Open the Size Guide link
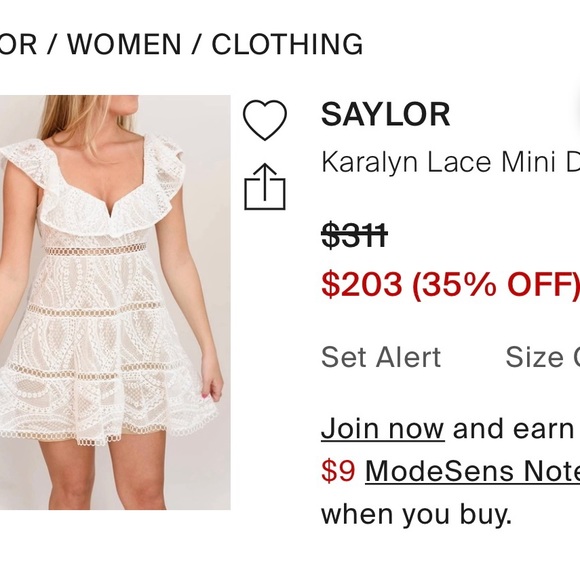This screenshot has width=580, height=580. [542, 357]
